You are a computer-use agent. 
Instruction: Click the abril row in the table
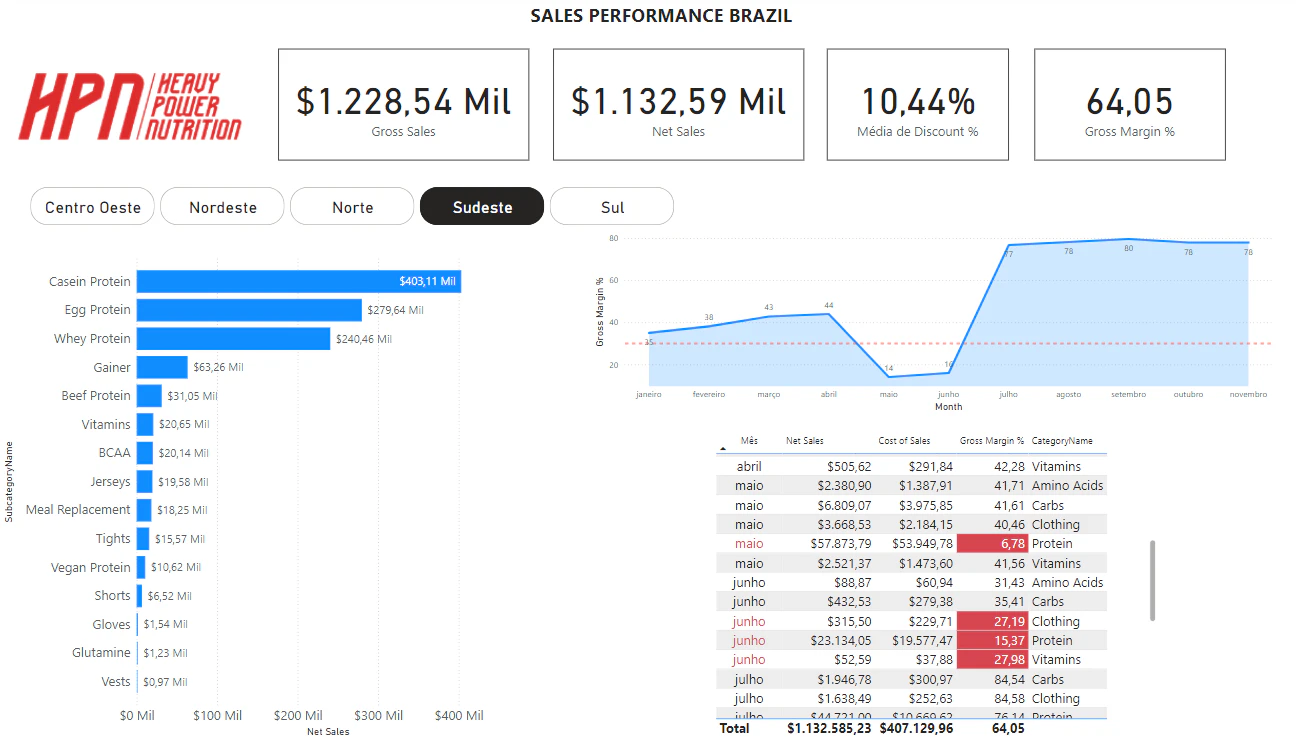tap(912, 467)
